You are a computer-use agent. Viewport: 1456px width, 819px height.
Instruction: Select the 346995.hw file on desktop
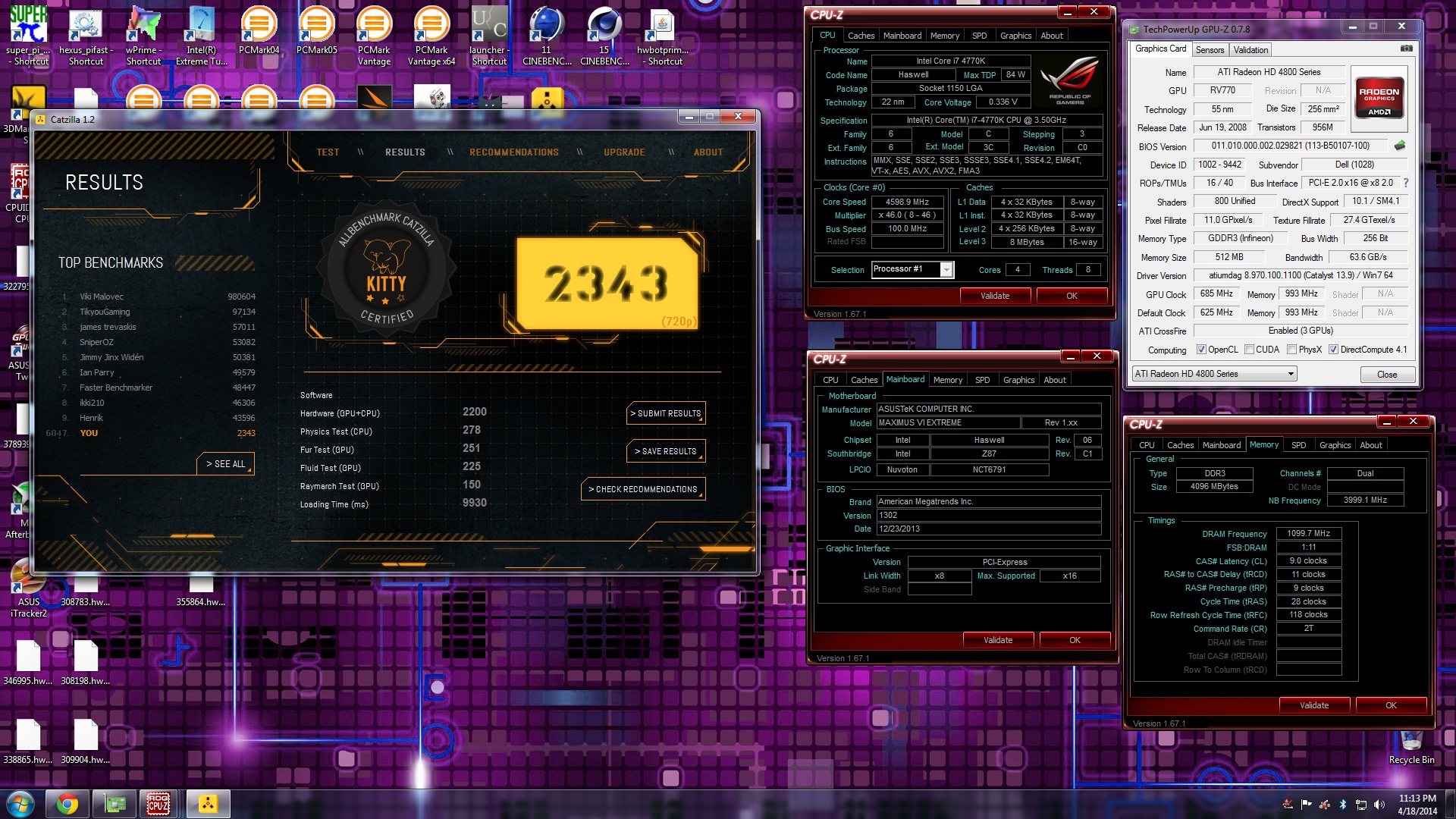(28, 663)
